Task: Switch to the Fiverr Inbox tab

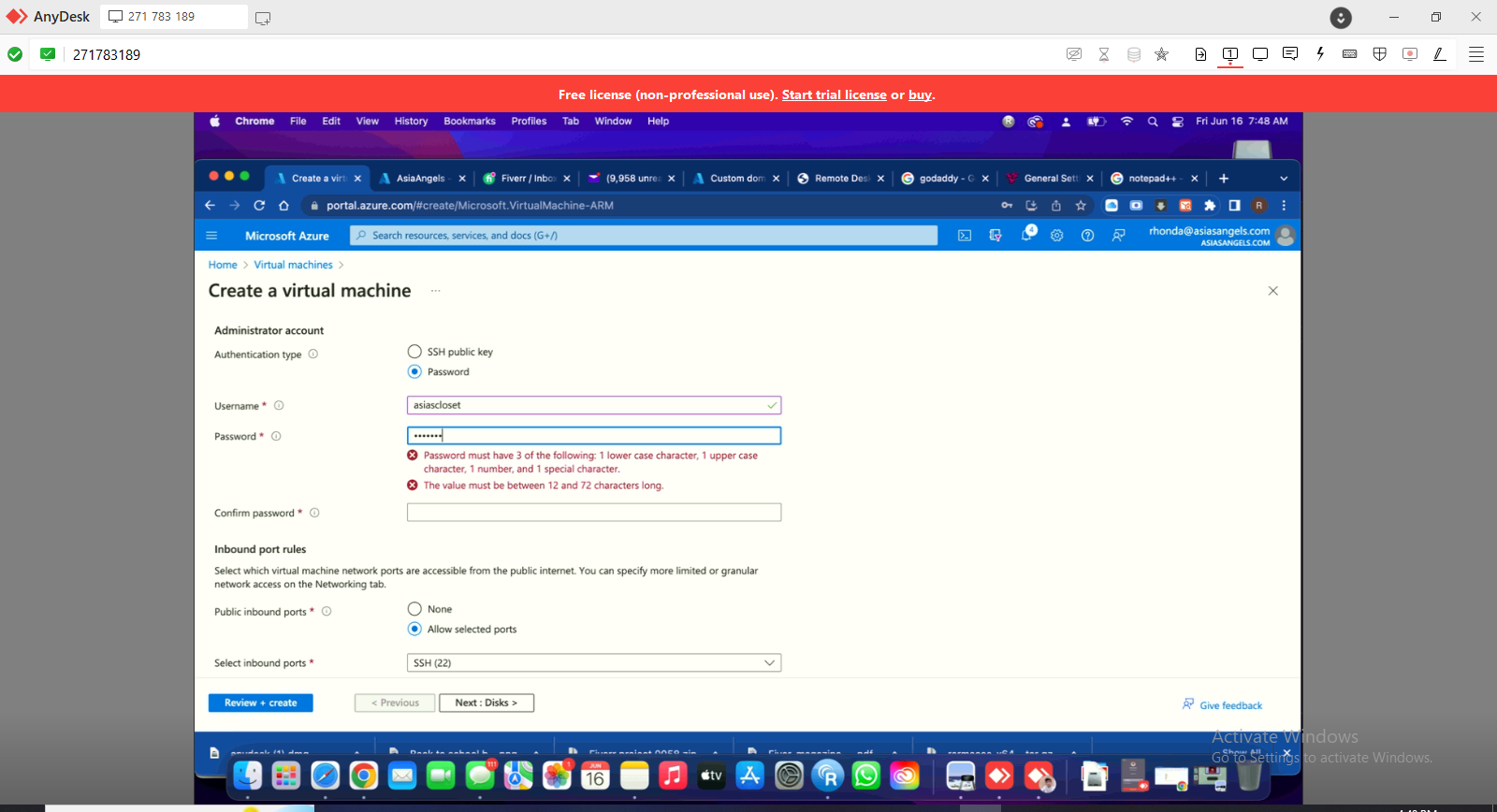Action: click(x=527, y=179)
